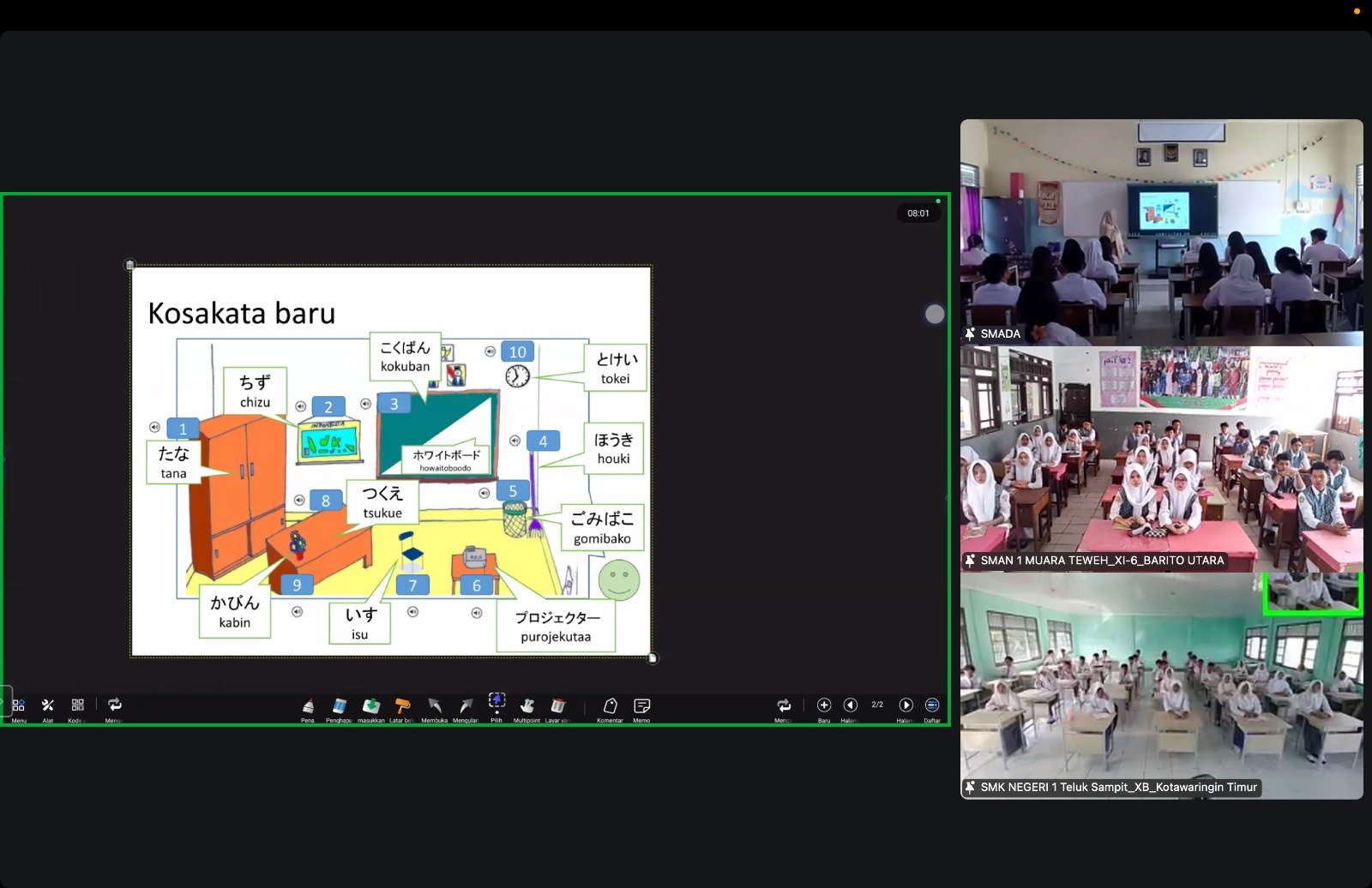1372x888 pixels.
Task: Click the Membuka undo arrow
Action: tap(435, 706)
